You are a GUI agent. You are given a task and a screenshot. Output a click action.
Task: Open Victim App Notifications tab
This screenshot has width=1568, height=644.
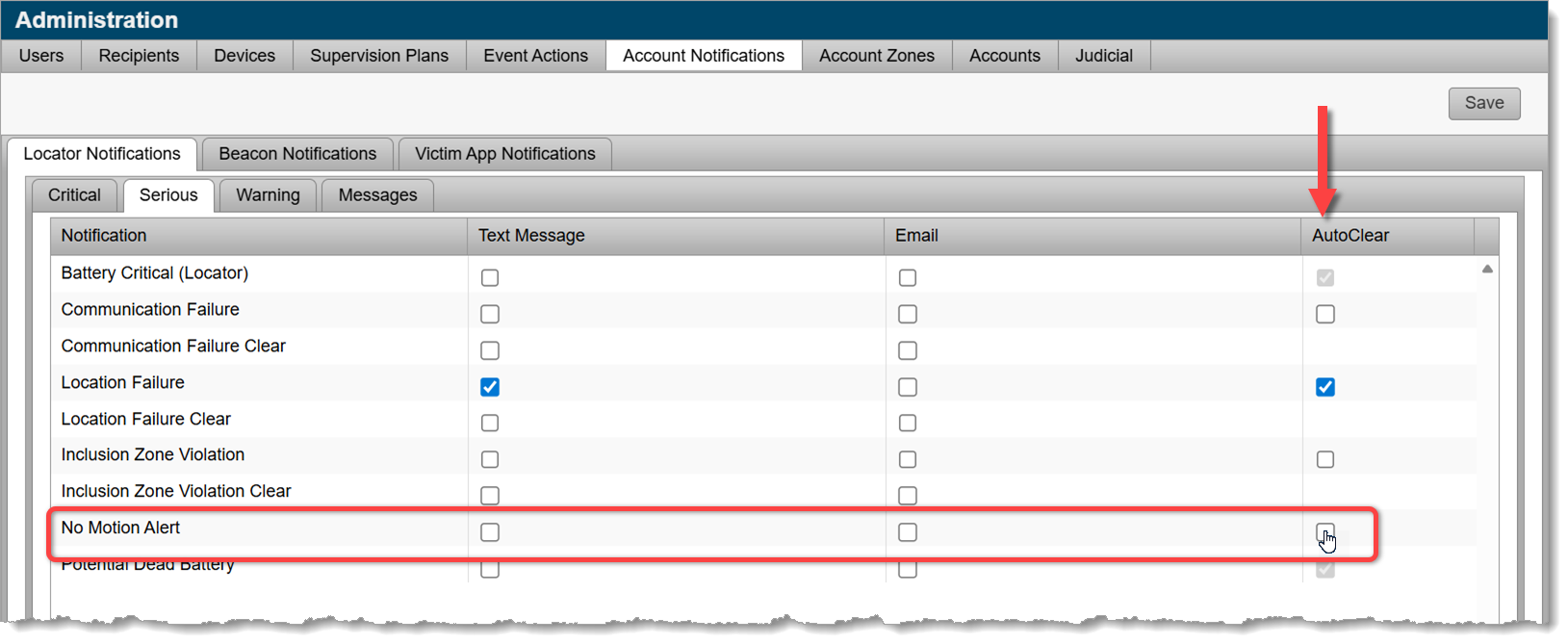click(504, 154)
